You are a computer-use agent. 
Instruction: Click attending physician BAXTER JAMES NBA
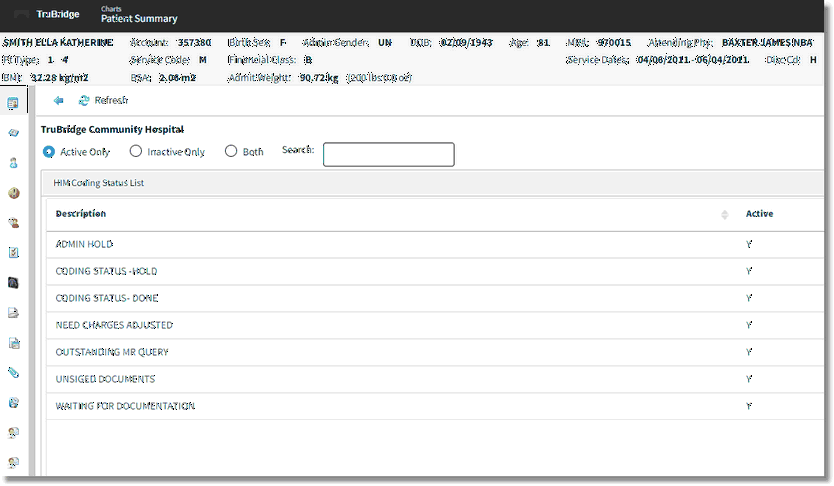(x=768, y=43)
